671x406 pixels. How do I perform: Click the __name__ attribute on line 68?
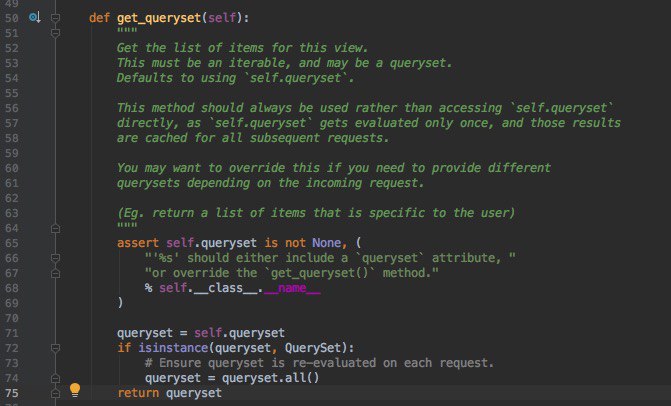click(x=292, y=288)
